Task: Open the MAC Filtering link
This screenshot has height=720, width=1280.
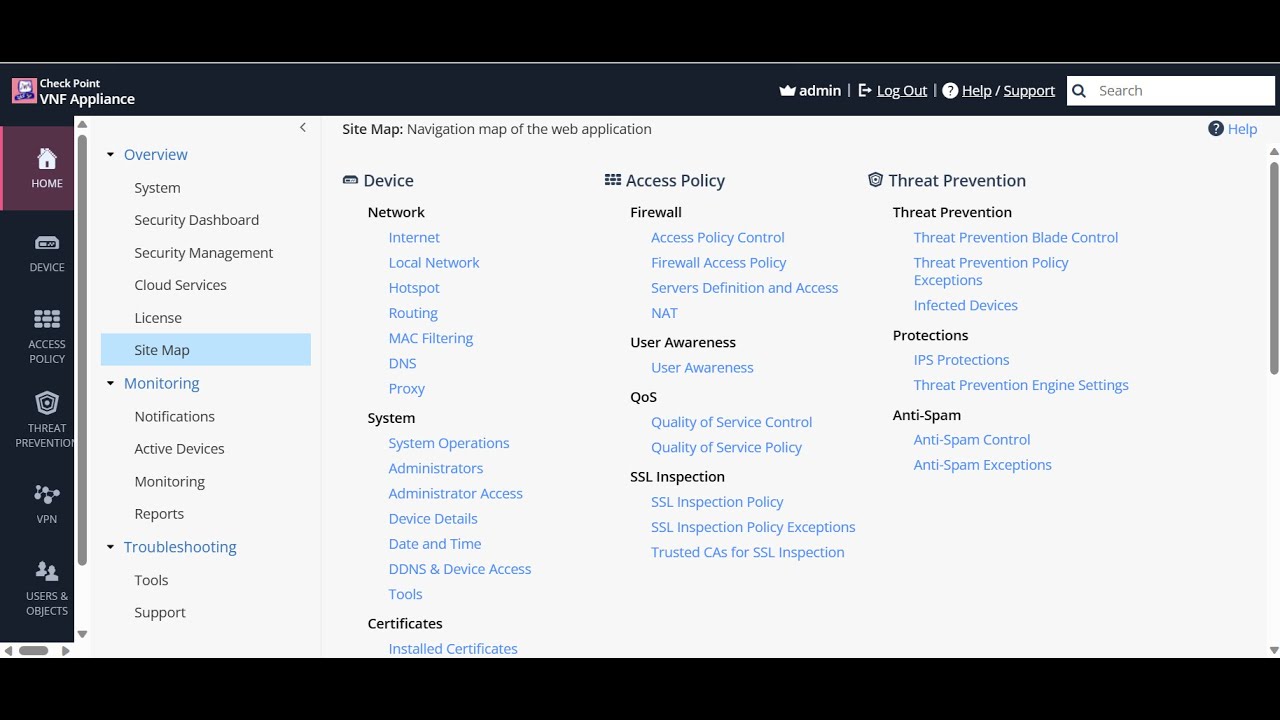Action: pos(431,338)
